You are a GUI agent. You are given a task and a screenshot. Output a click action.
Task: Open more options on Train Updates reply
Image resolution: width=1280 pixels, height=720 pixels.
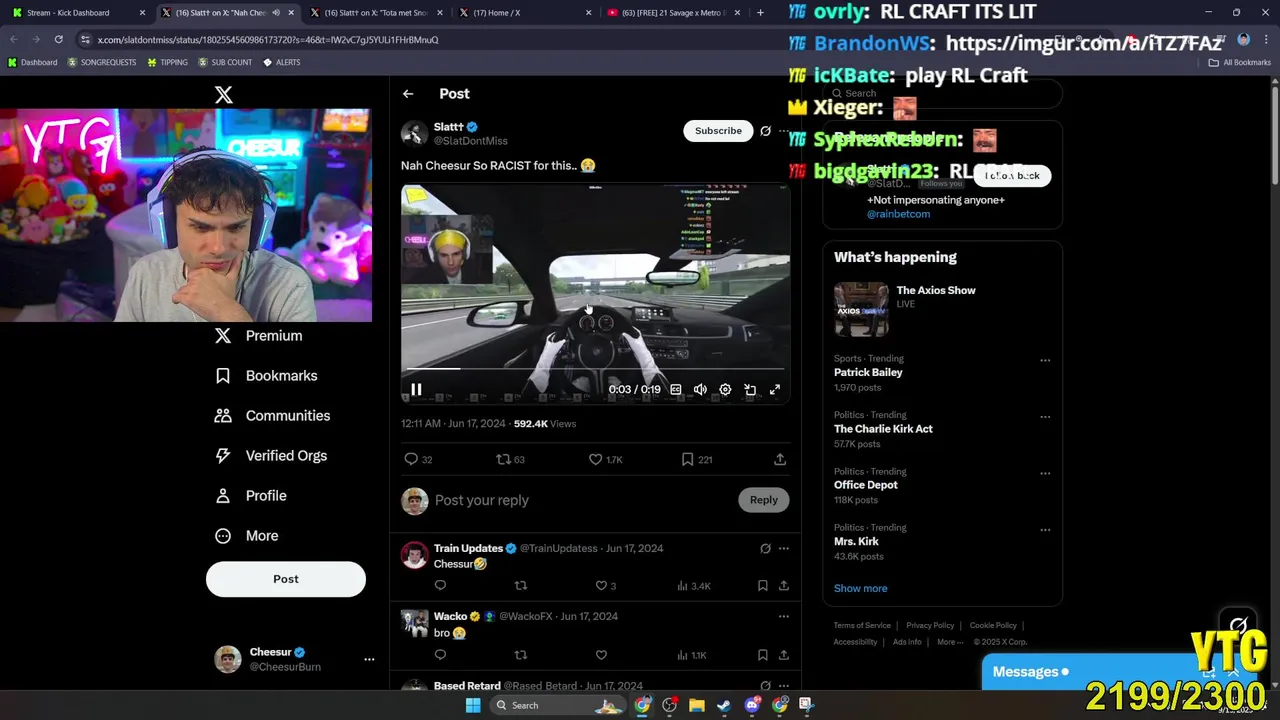784,548
